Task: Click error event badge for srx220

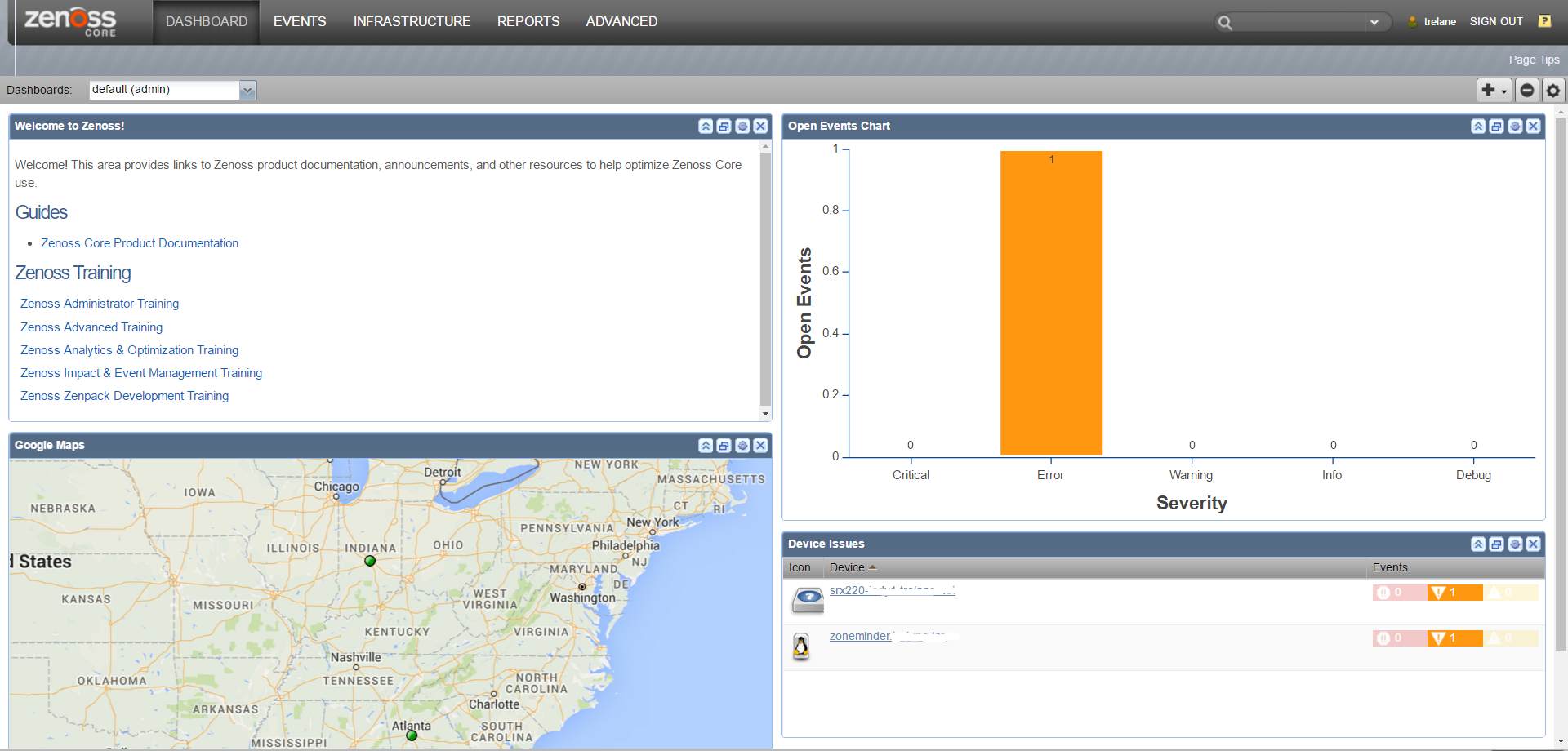Action: click(x=1454, y=593)
